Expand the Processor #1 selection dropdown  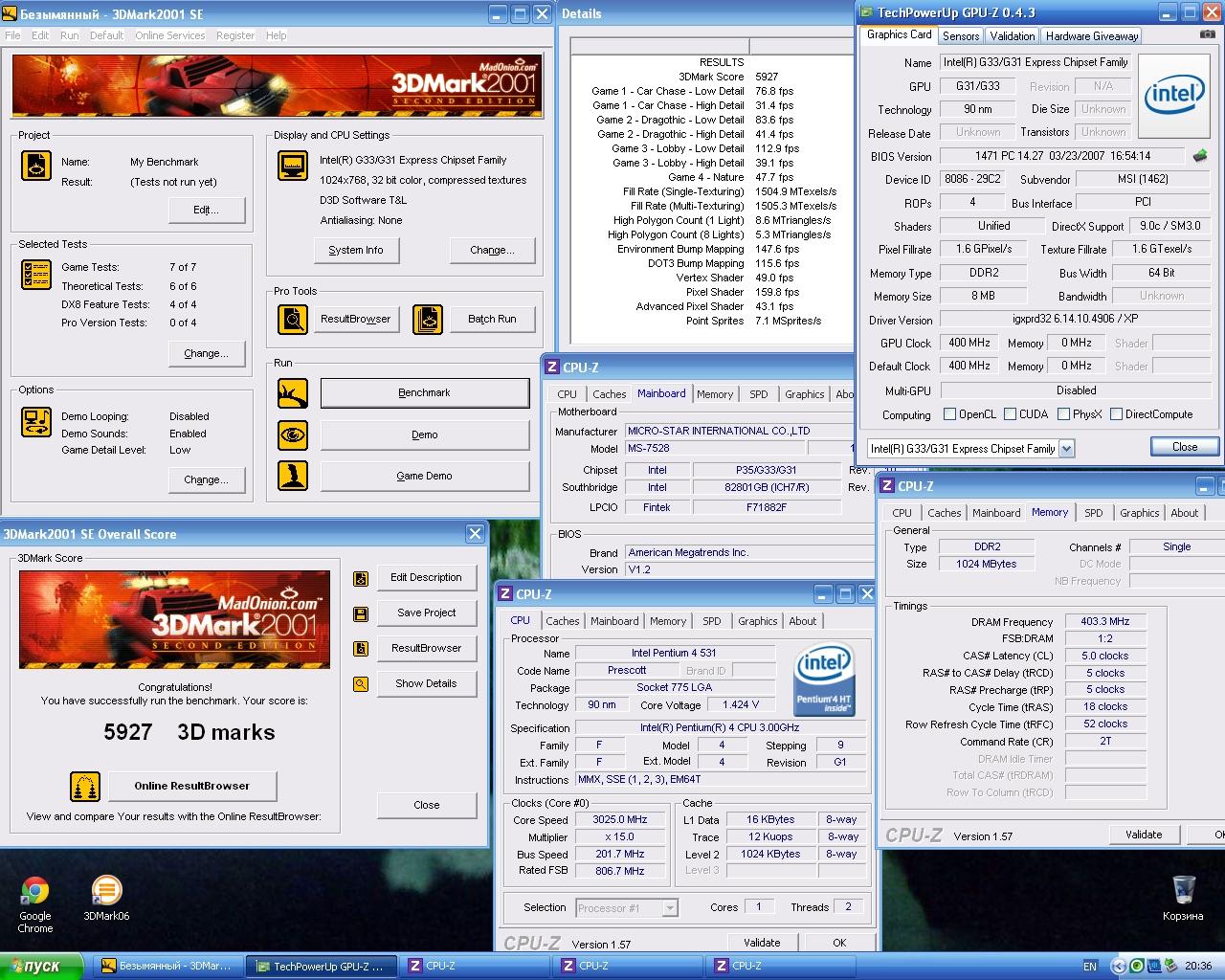pos(670,908)
